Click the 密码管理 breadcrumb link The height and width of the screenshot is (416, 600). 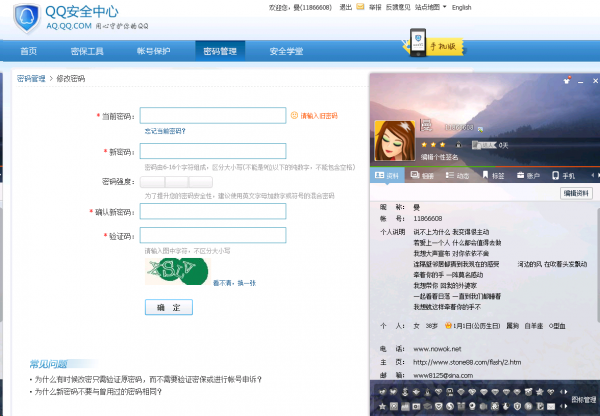pos(31,78)
